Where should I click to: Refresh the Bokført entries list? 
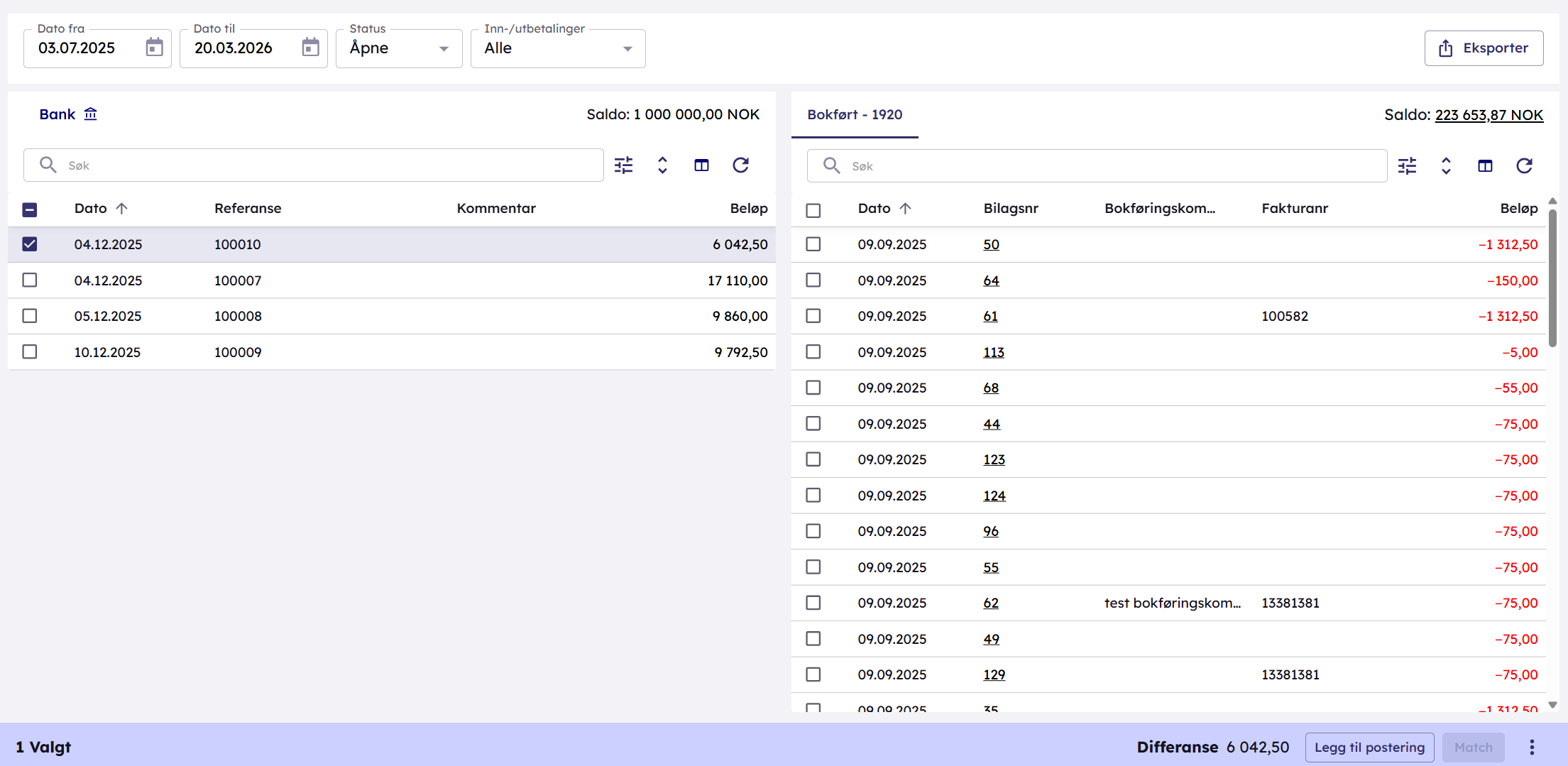coord(1524,166)
